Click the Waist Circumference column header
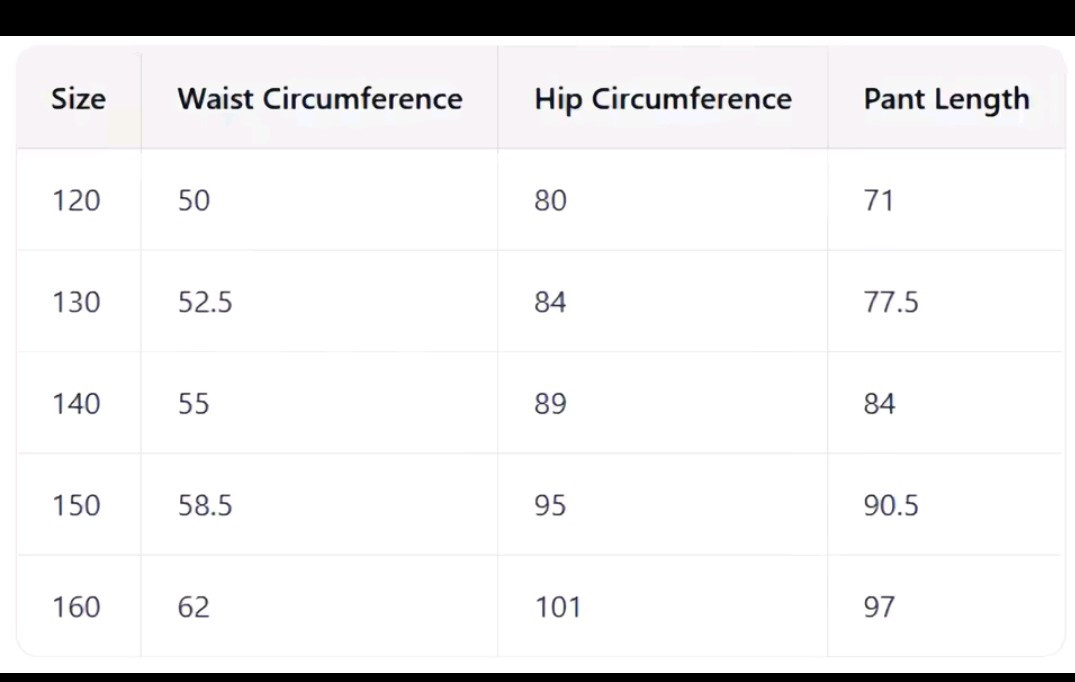Screen dimensions: 1075x682 click(319, 99)
